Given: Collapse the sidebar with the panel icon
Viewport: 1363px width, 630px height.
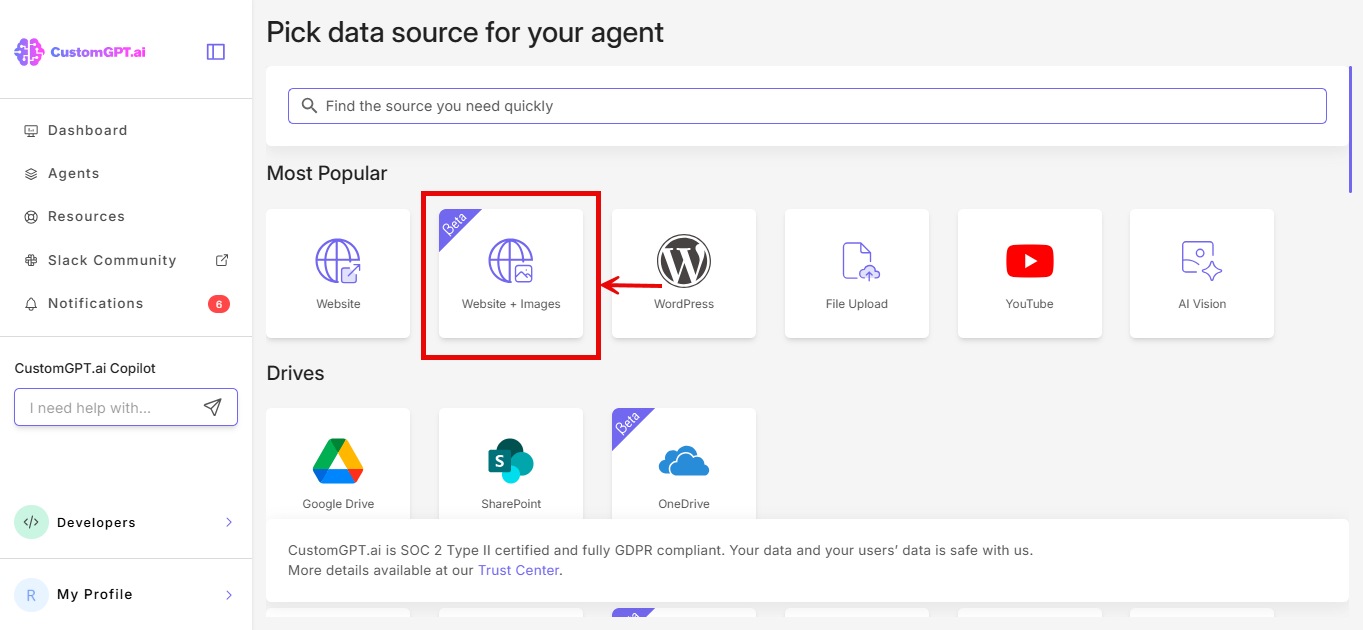Looking at the screenshot, I should (x=216, y=52).
